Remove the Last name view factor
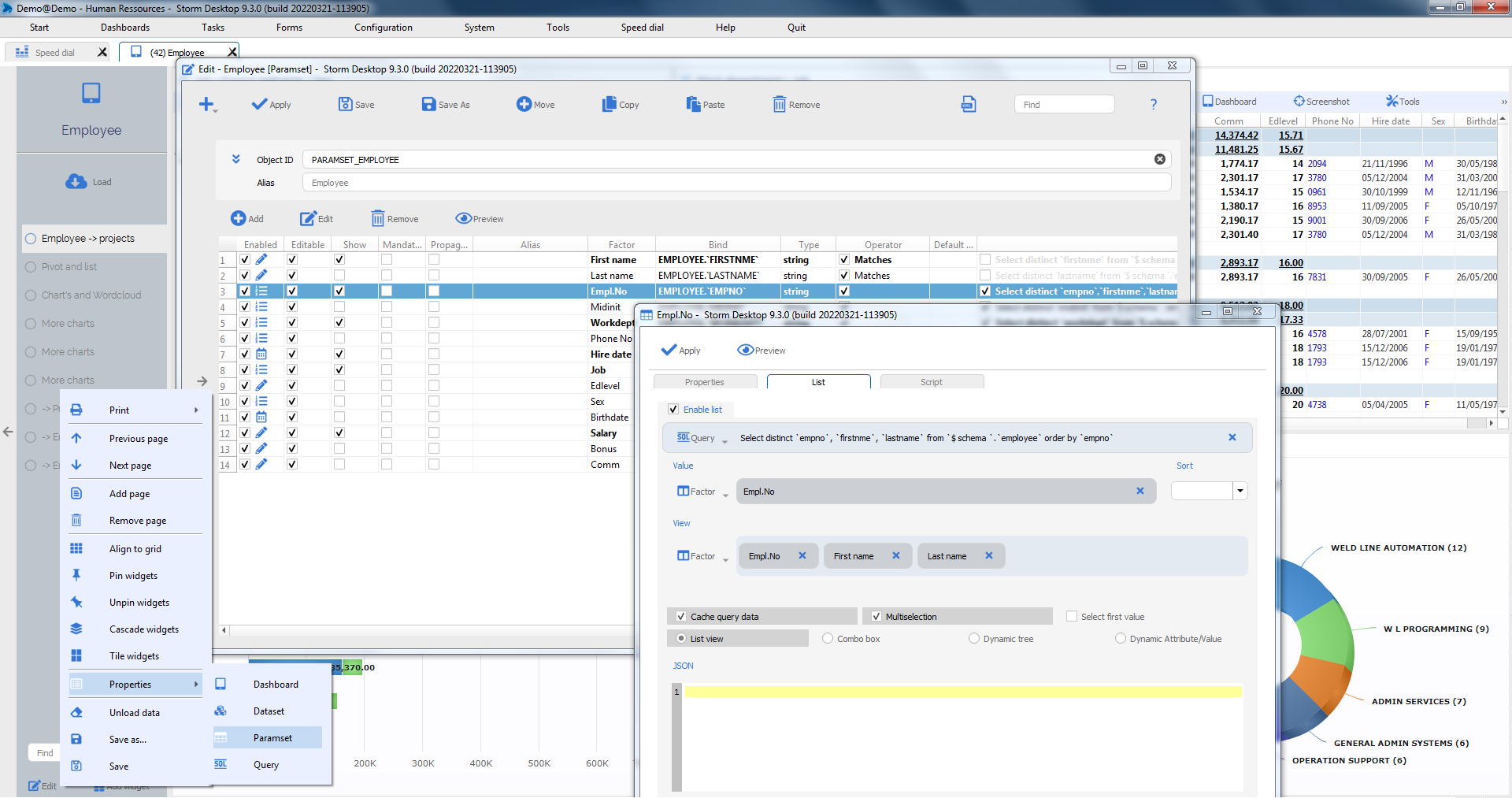Viewport: 1512px width, 798px height. pos(988,555)
